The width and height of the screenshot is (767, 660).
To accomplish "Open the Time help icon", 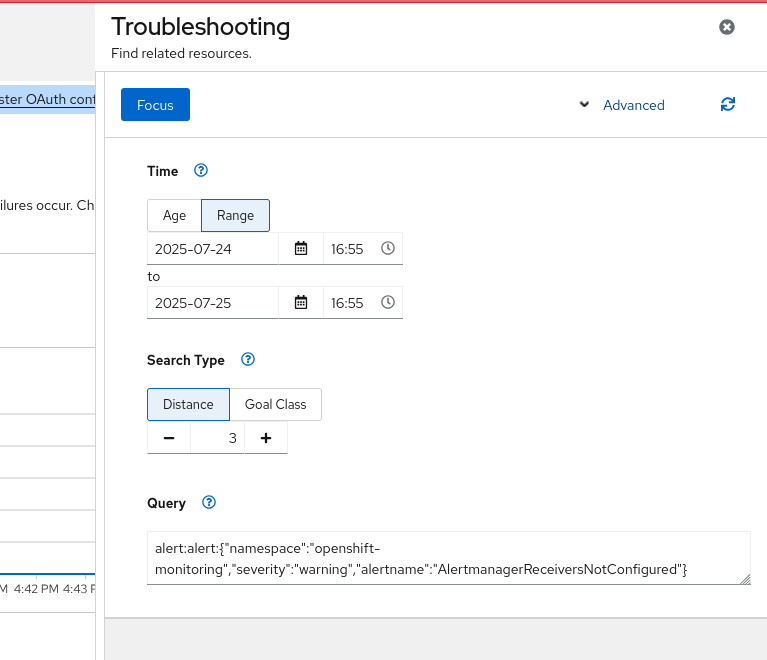I will pos(201,170).
